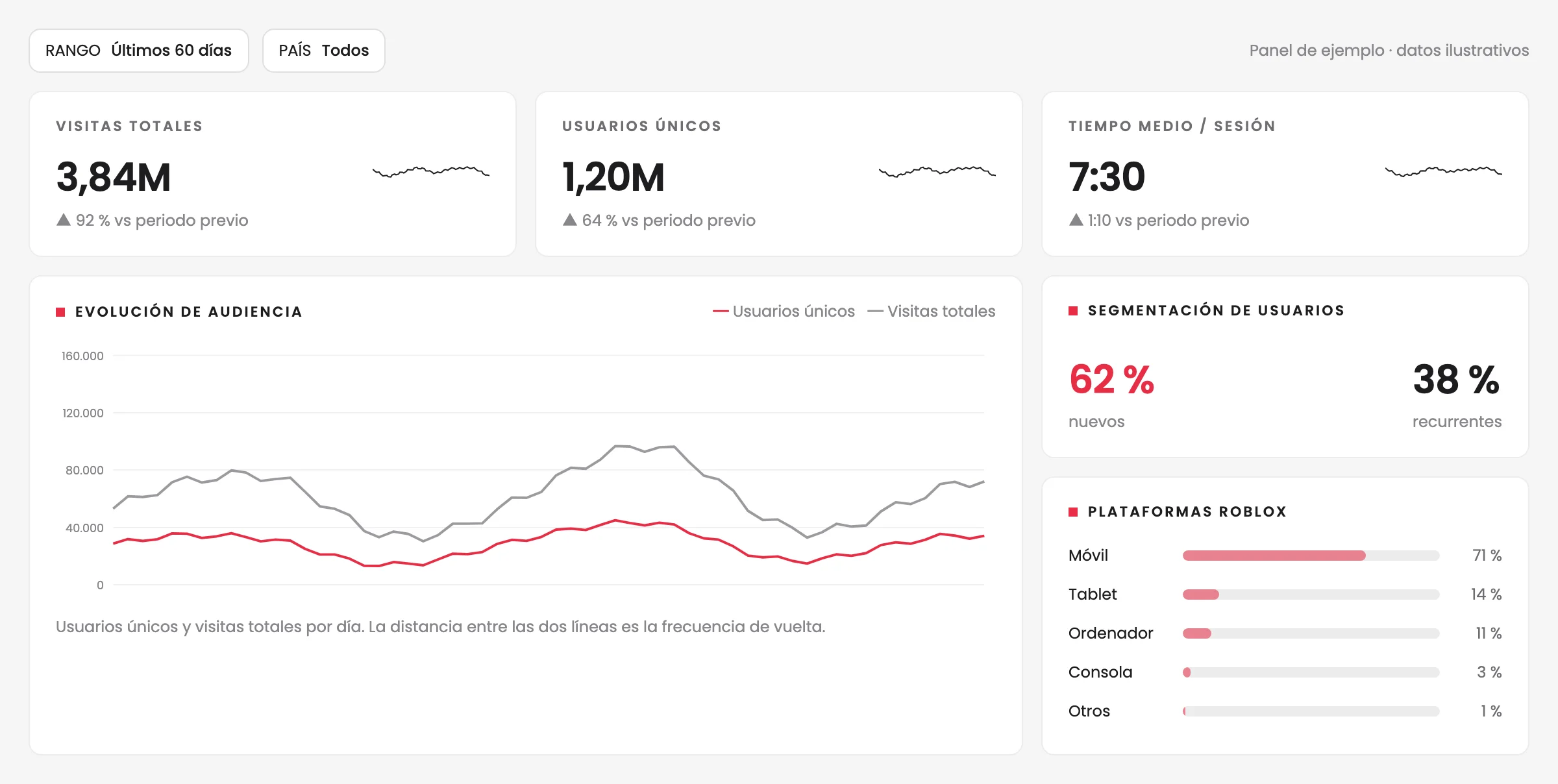Toggle the Usuarios únicos legend entry

[784, 312]
